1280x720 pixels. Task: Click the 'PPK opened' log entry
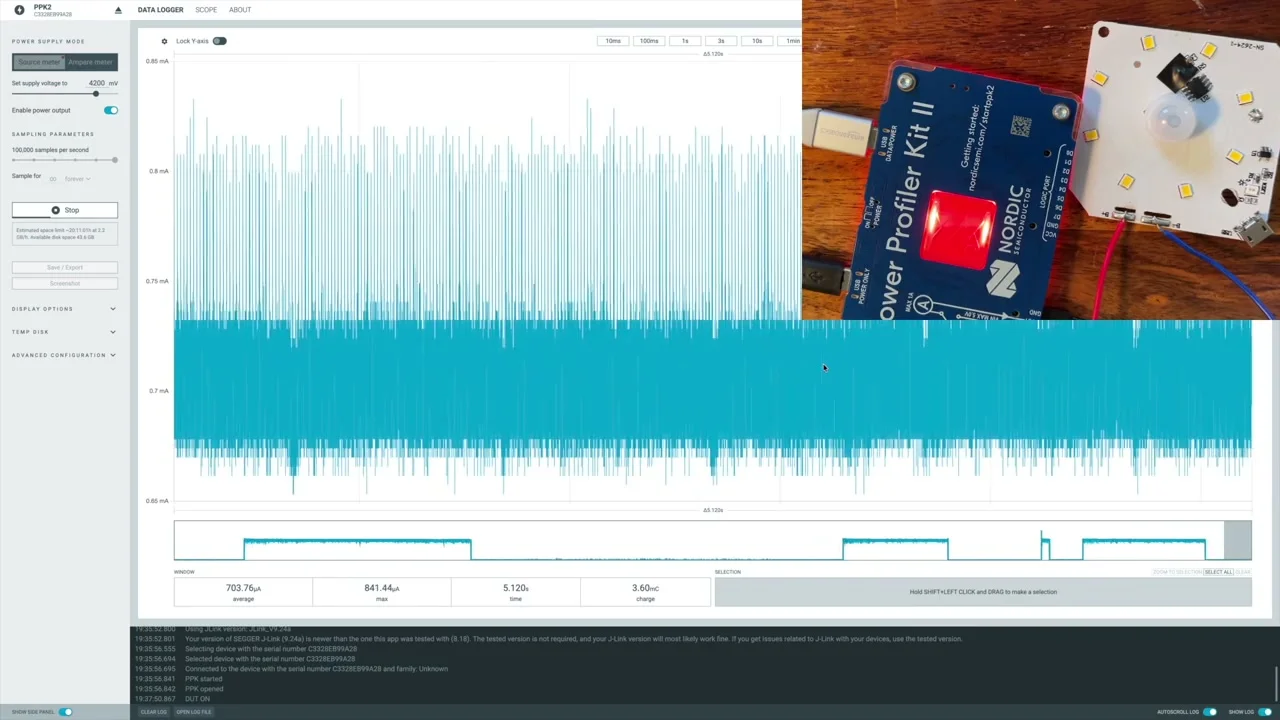pyautogui.click(x=204, y=689)
